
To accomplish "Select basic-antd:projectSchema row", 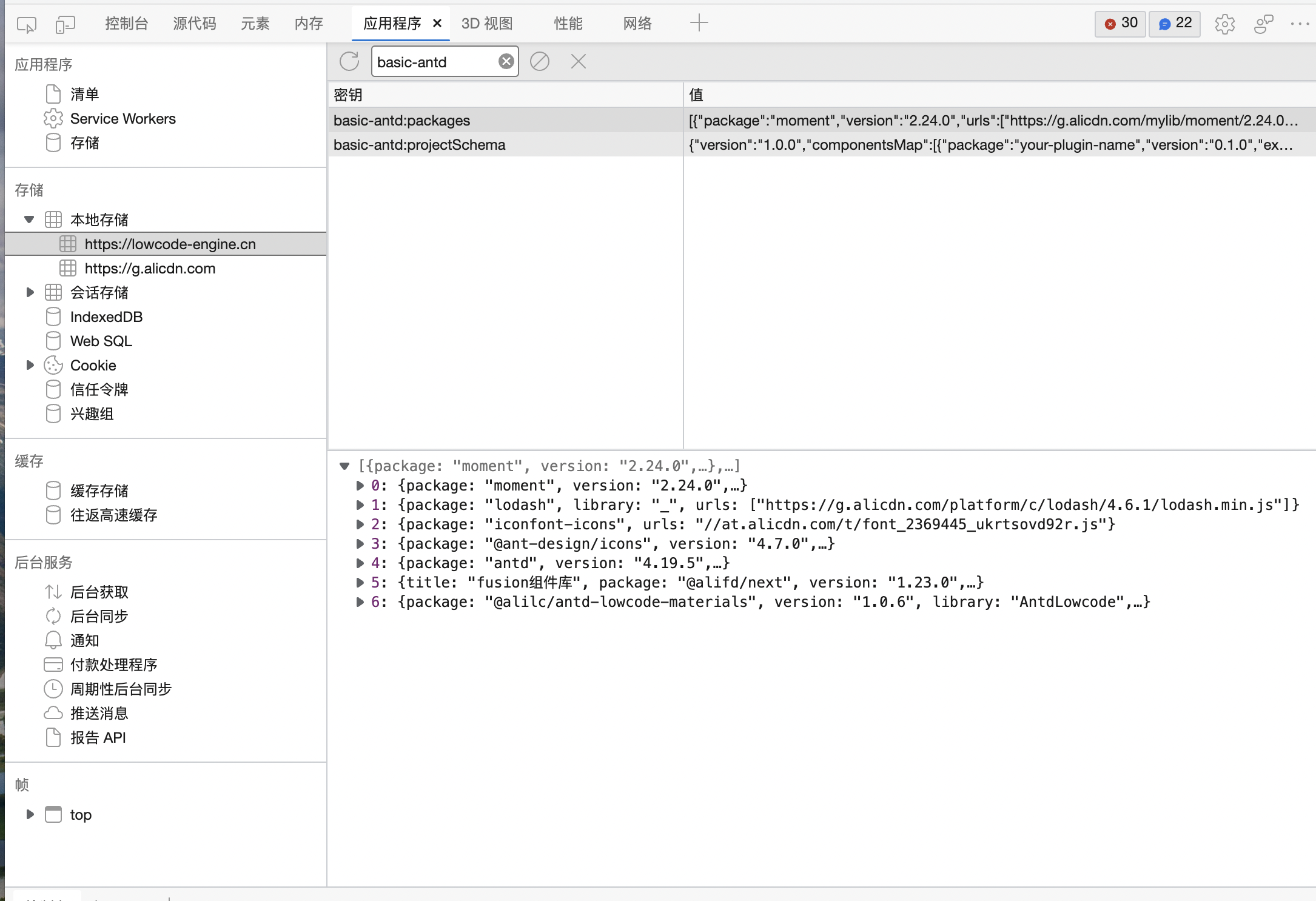I will coord(419,145).
